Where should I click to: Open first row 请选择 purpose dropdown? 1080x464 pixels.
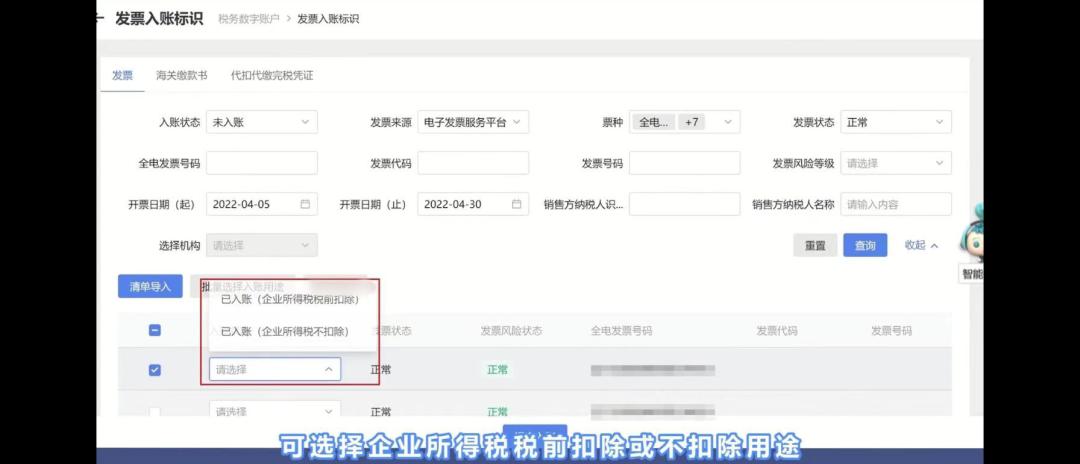tap(275, 370)
